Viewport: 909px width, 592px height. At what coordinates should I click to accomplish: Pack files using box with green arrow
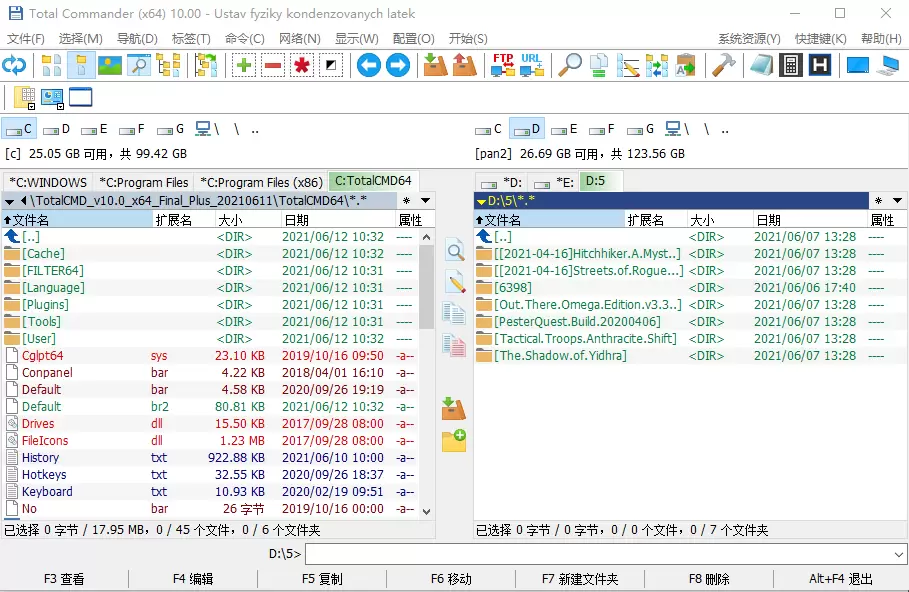(435, 65)
